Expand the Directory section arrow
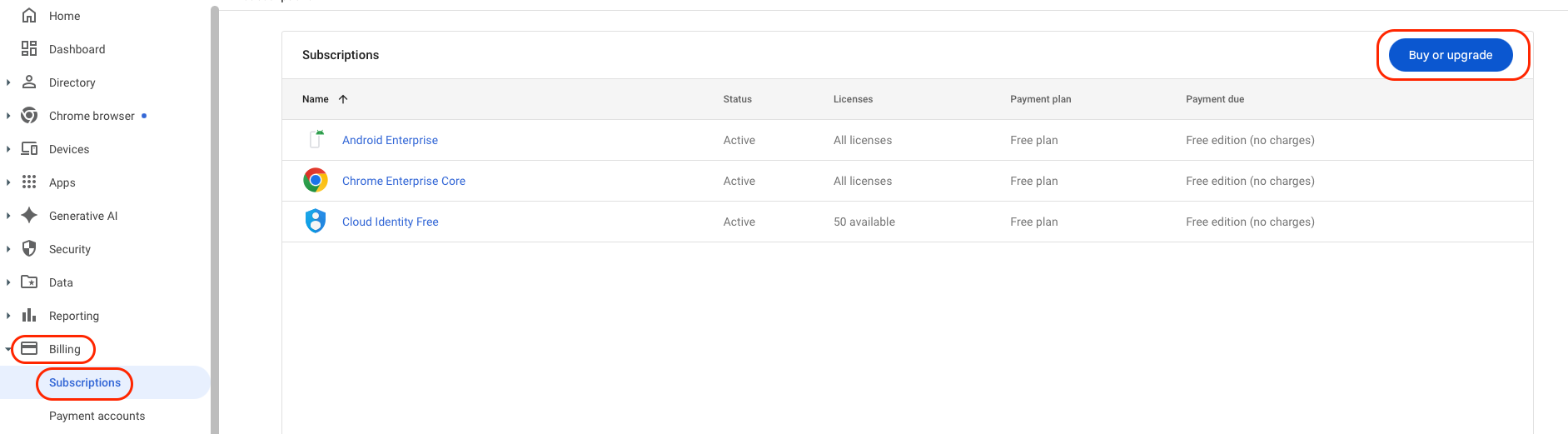 [8, 82]
